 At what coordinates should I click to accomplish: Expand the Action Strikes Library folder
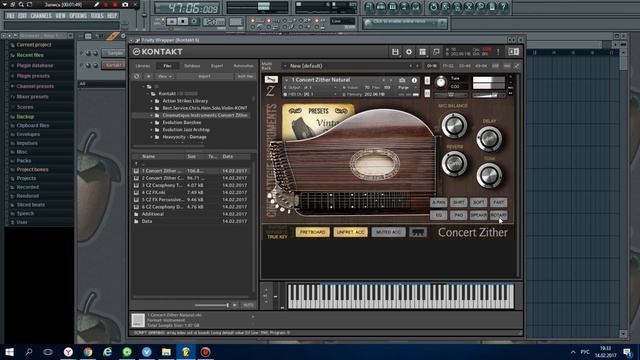(x=151, y=101)
